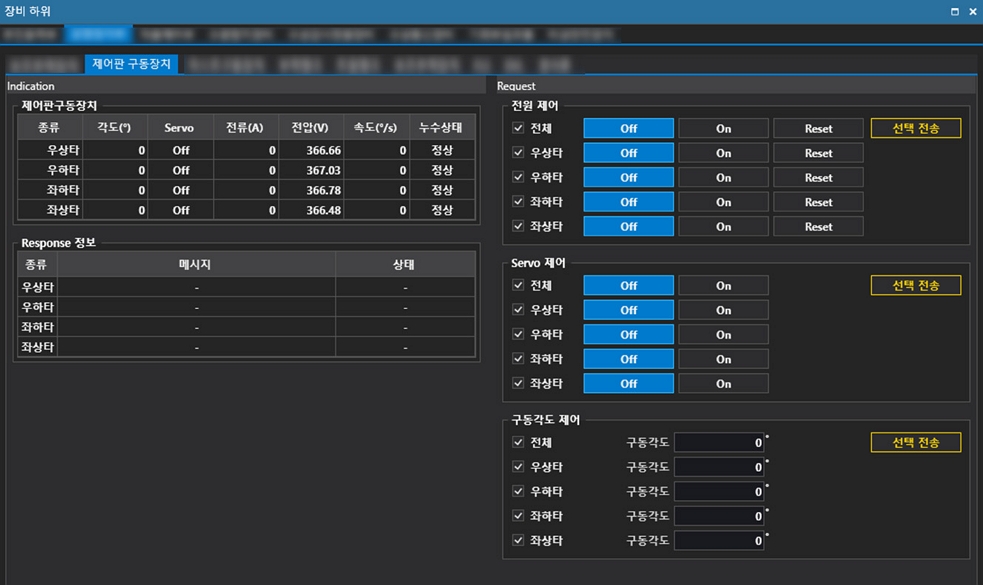Image resolution: width=983 pixels, height=585 pixels.
Task: Click the 누수상태 column header
Action: 442,127
